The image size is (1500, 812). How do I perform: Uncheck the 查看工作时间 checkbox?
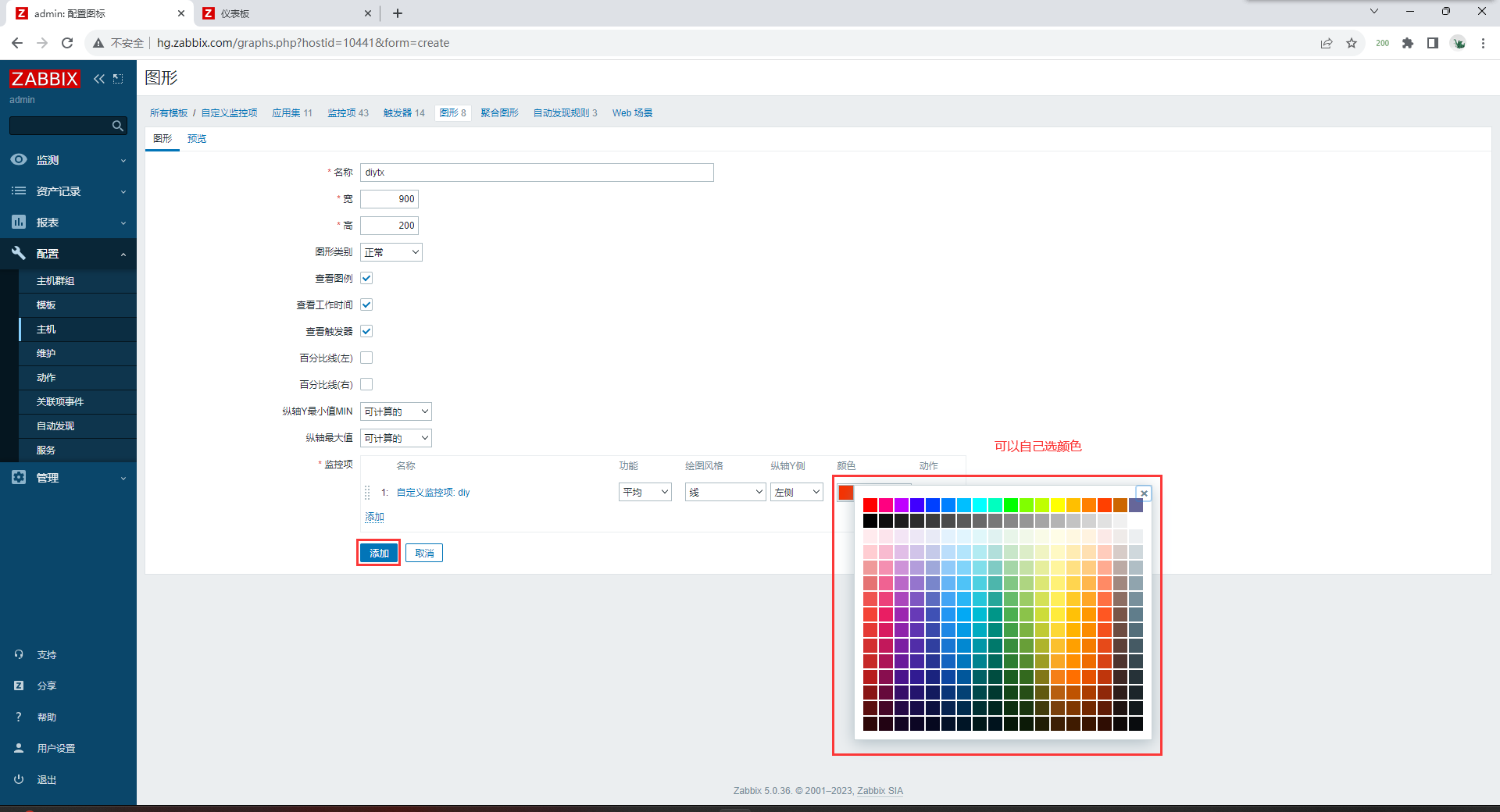(366, 304)
